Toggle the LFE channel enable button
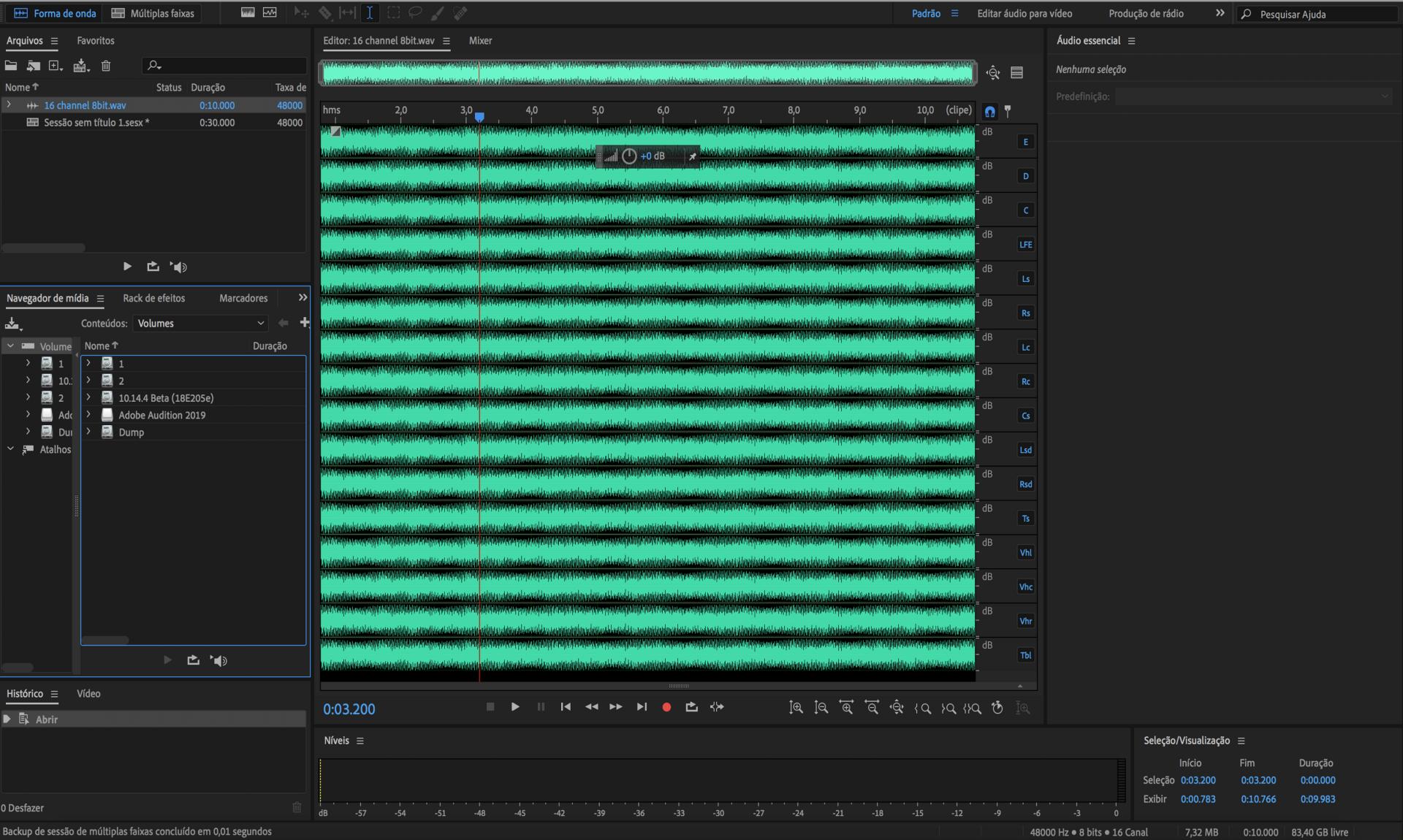The image size is (1403, 840). [x=1025, y=245]
